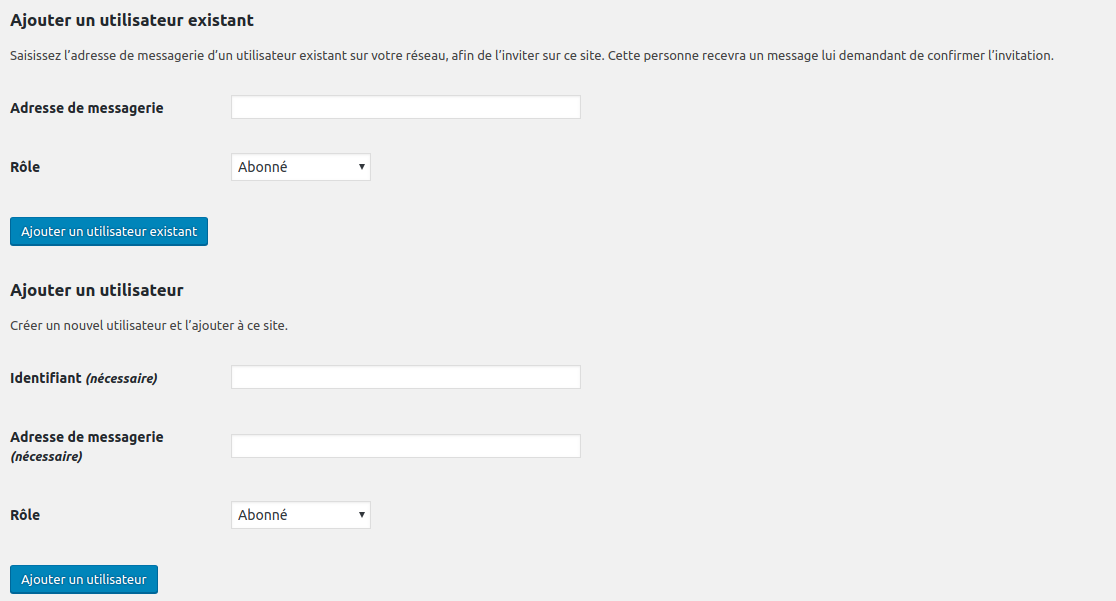
Task: Click the 'Identifiant' field label
Action: tap(46, 378)
